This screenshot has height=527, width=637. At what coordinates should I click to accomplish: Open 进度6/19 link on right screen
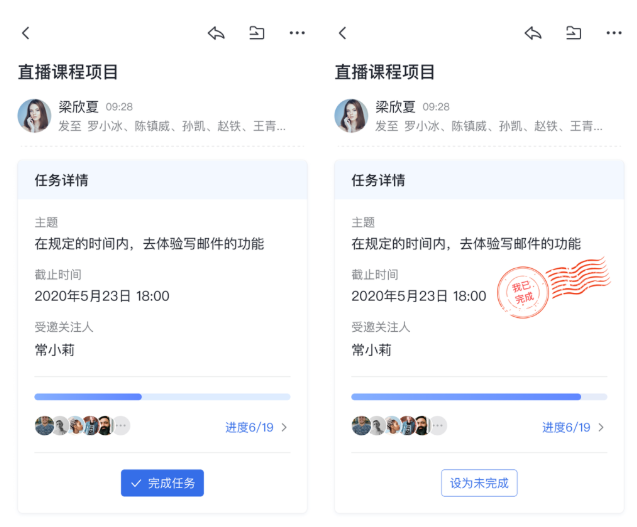tap(566, 427)
